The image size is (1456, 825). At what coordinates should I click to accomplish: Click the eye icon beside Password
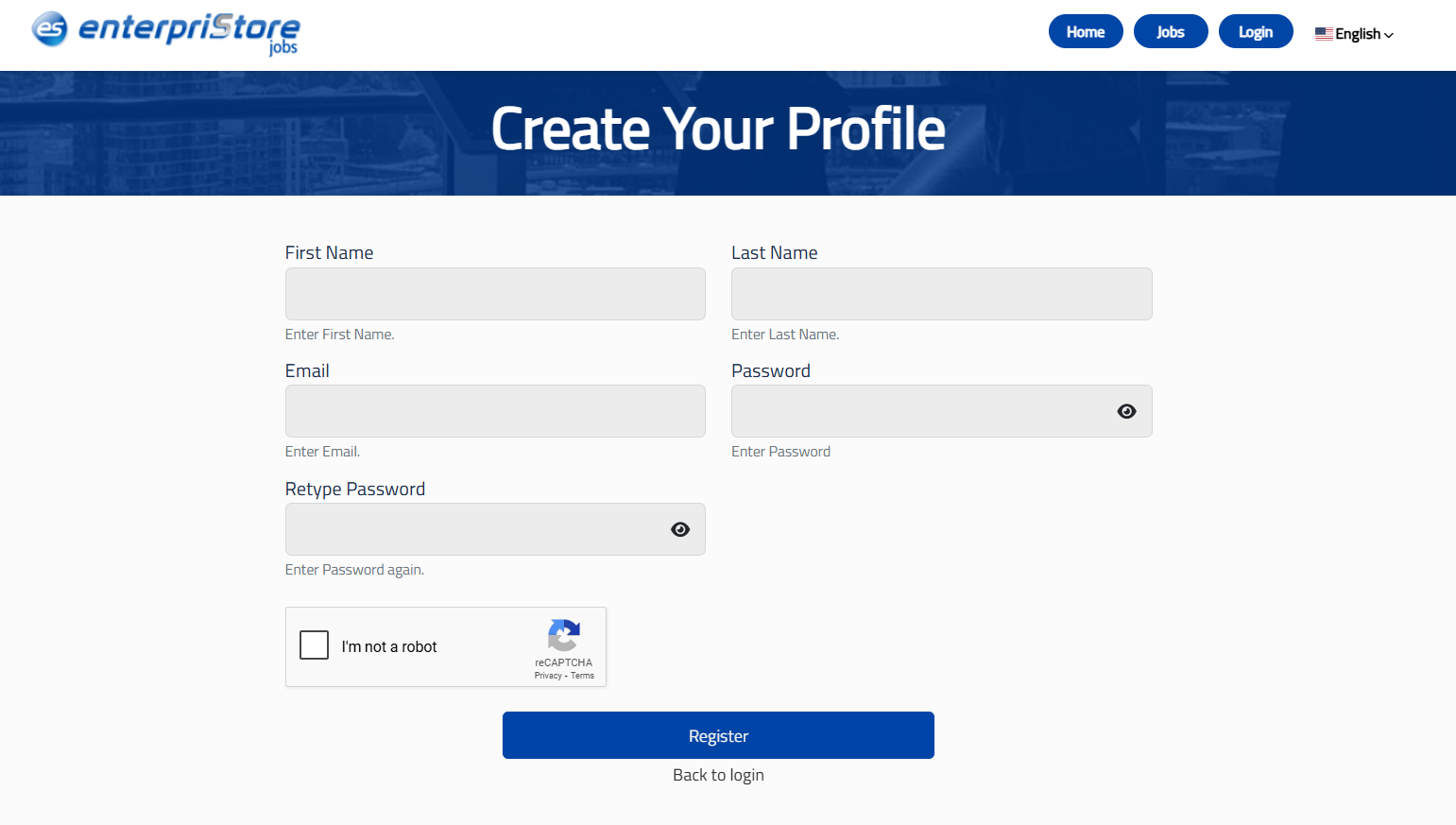click(1126, 411)
